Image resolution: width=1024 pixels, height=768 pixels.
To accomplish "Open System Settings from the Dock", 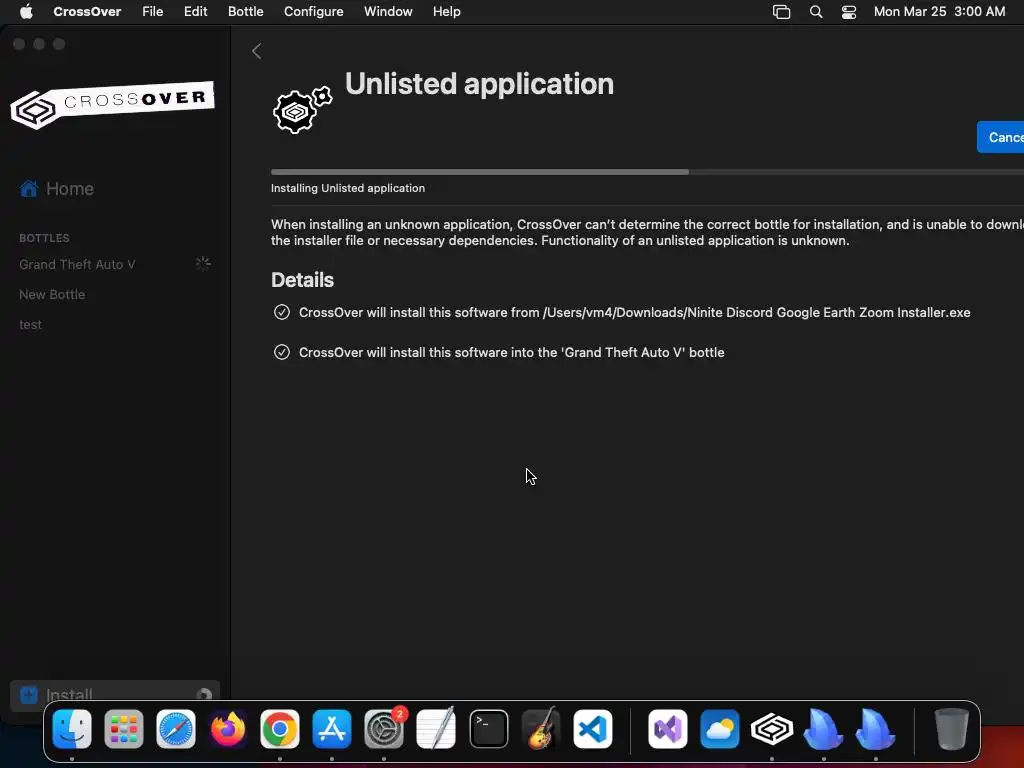I will tap(384, 729).
